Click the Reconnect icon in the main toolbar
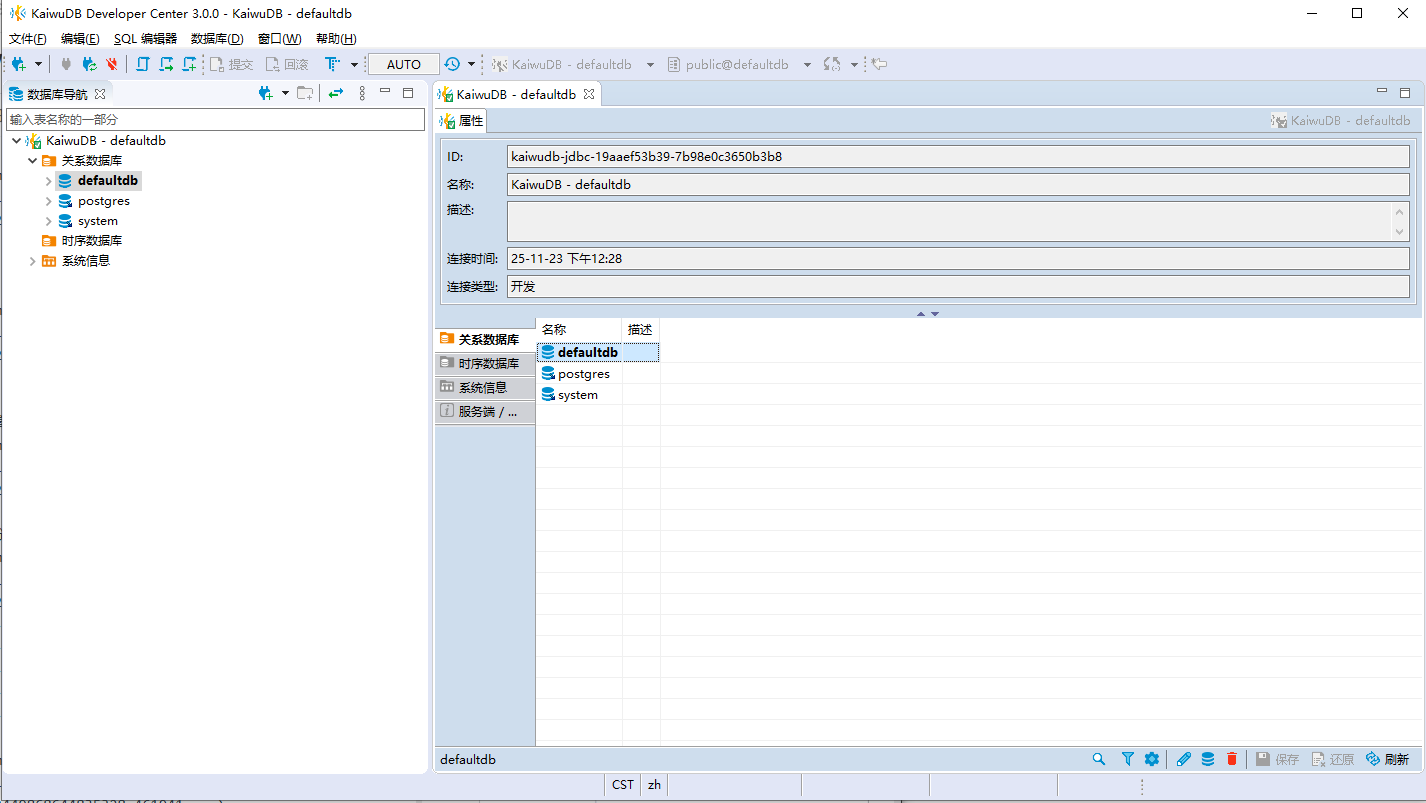1426x803 pixels. (x=89, y=64)
